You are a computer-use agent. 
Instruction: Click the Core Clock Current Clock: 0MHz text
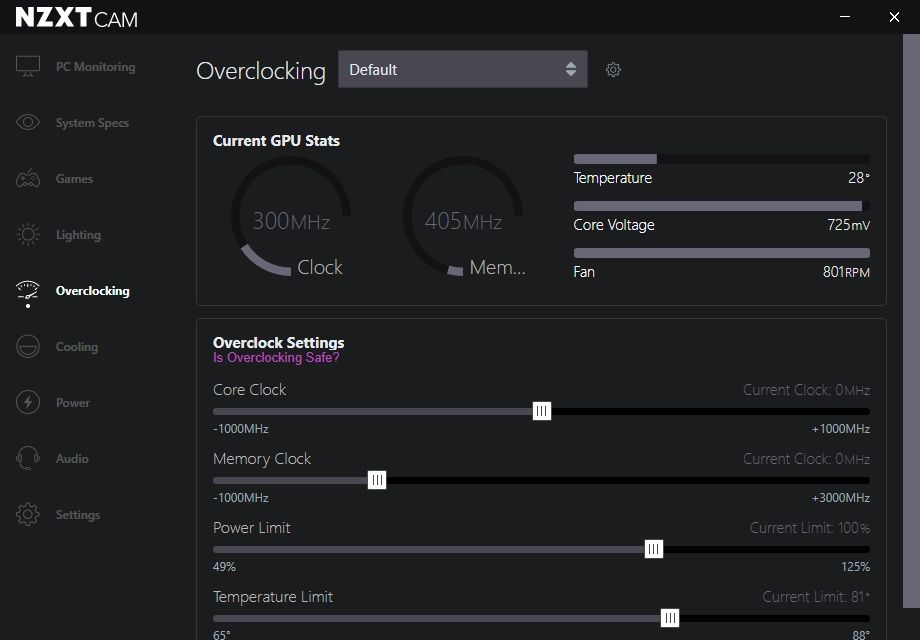click(x=806, y=390)
